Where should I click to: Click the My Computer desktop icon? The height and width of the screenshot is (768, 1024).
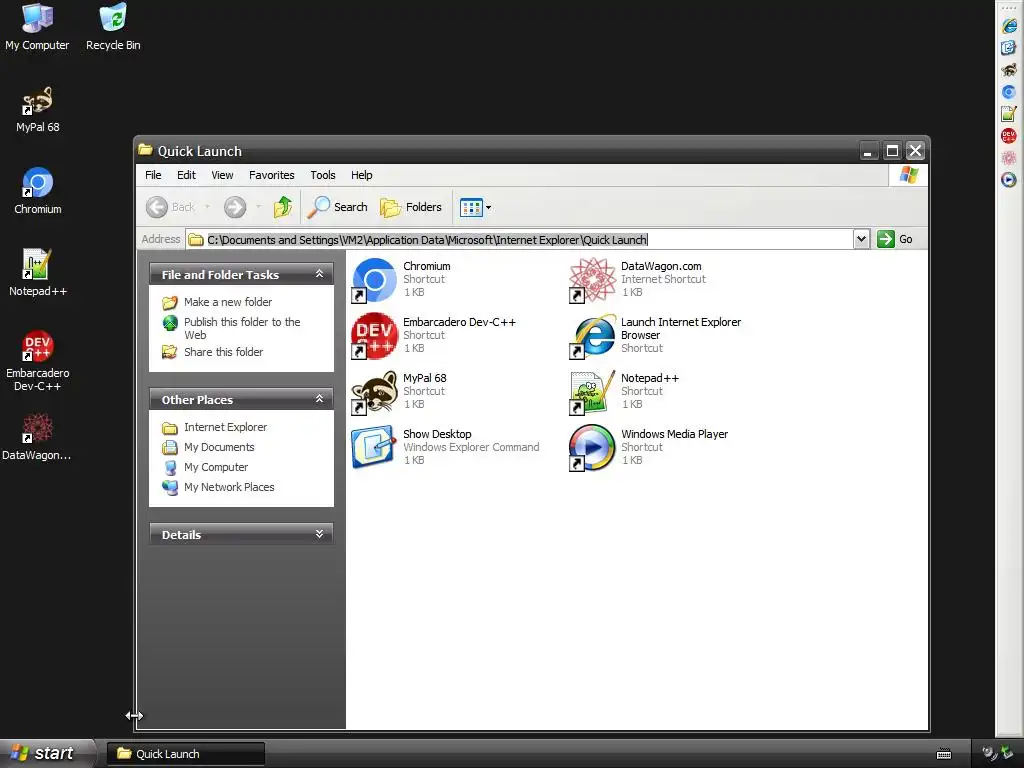37,27
